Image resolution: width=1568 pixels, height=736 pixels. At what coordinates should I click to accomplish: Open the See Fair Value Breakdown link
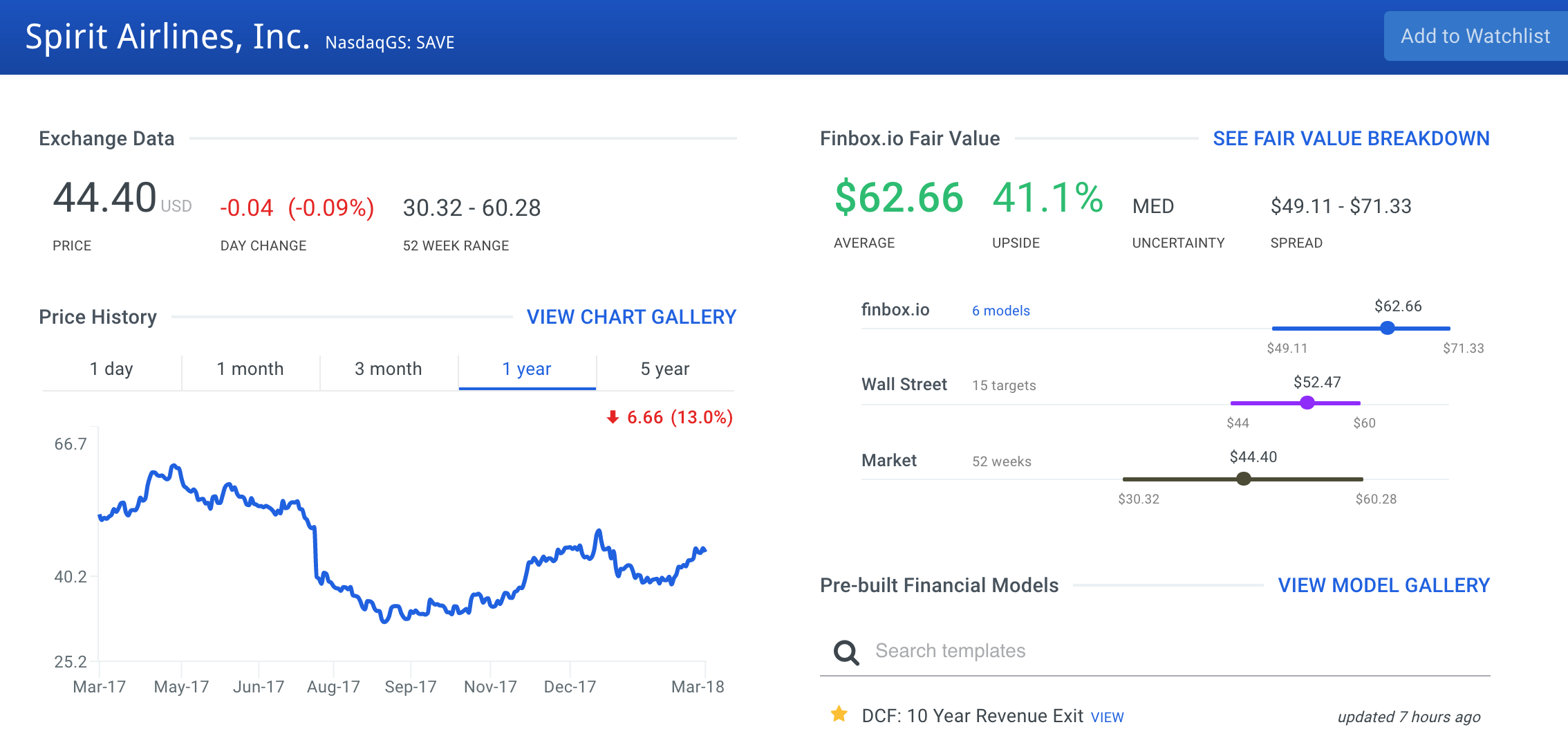coord(1351,138)
